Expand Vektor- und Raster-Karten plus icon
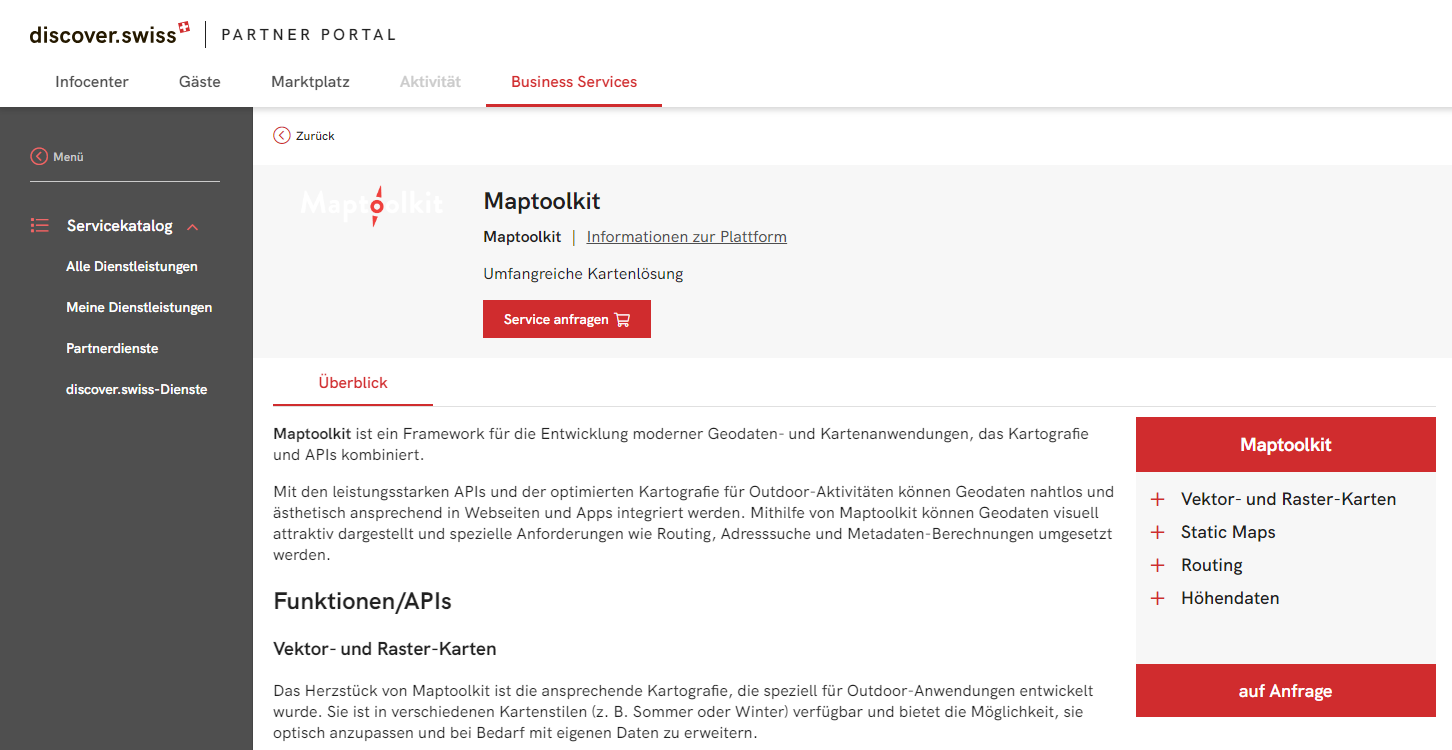The height and width of the screenshot is (750, 1452). [1158, 499]
